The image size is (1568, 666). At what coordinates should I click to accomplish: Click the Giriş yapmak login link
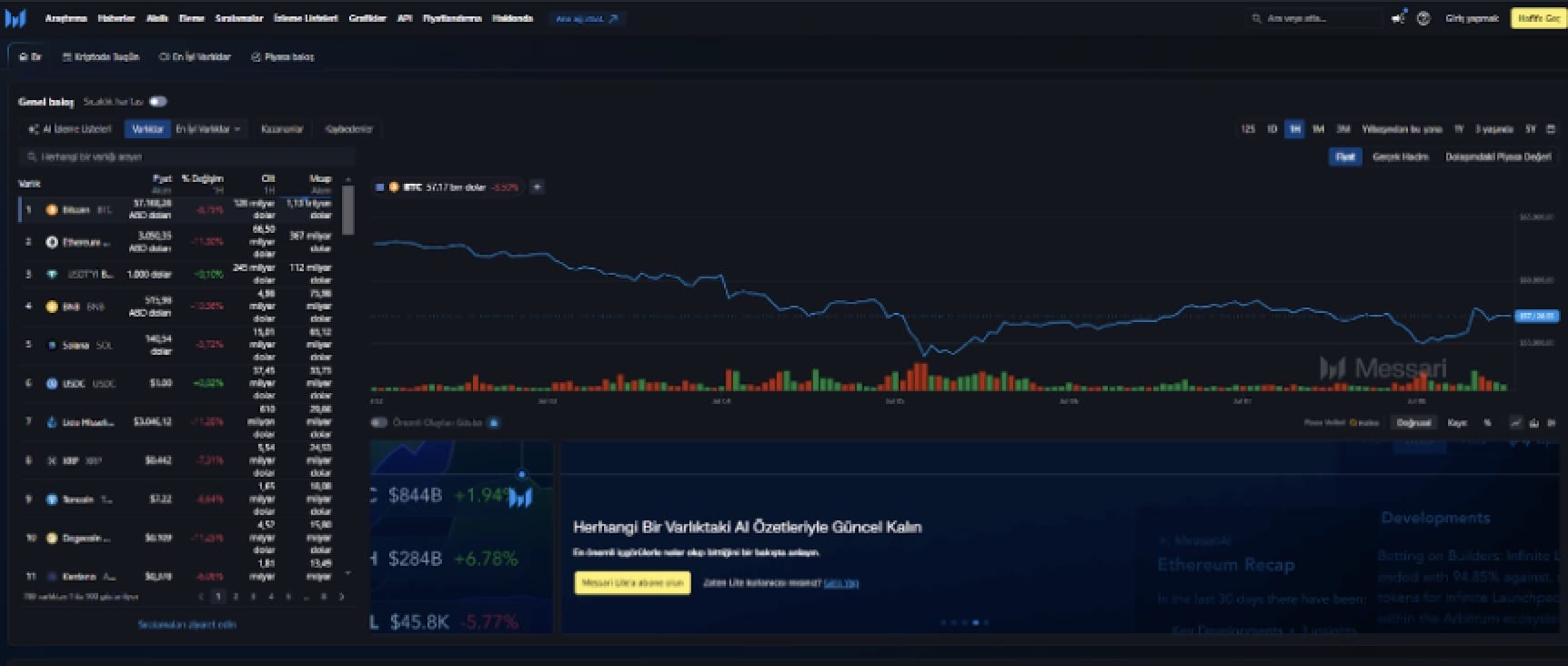tap(1472, 18)
